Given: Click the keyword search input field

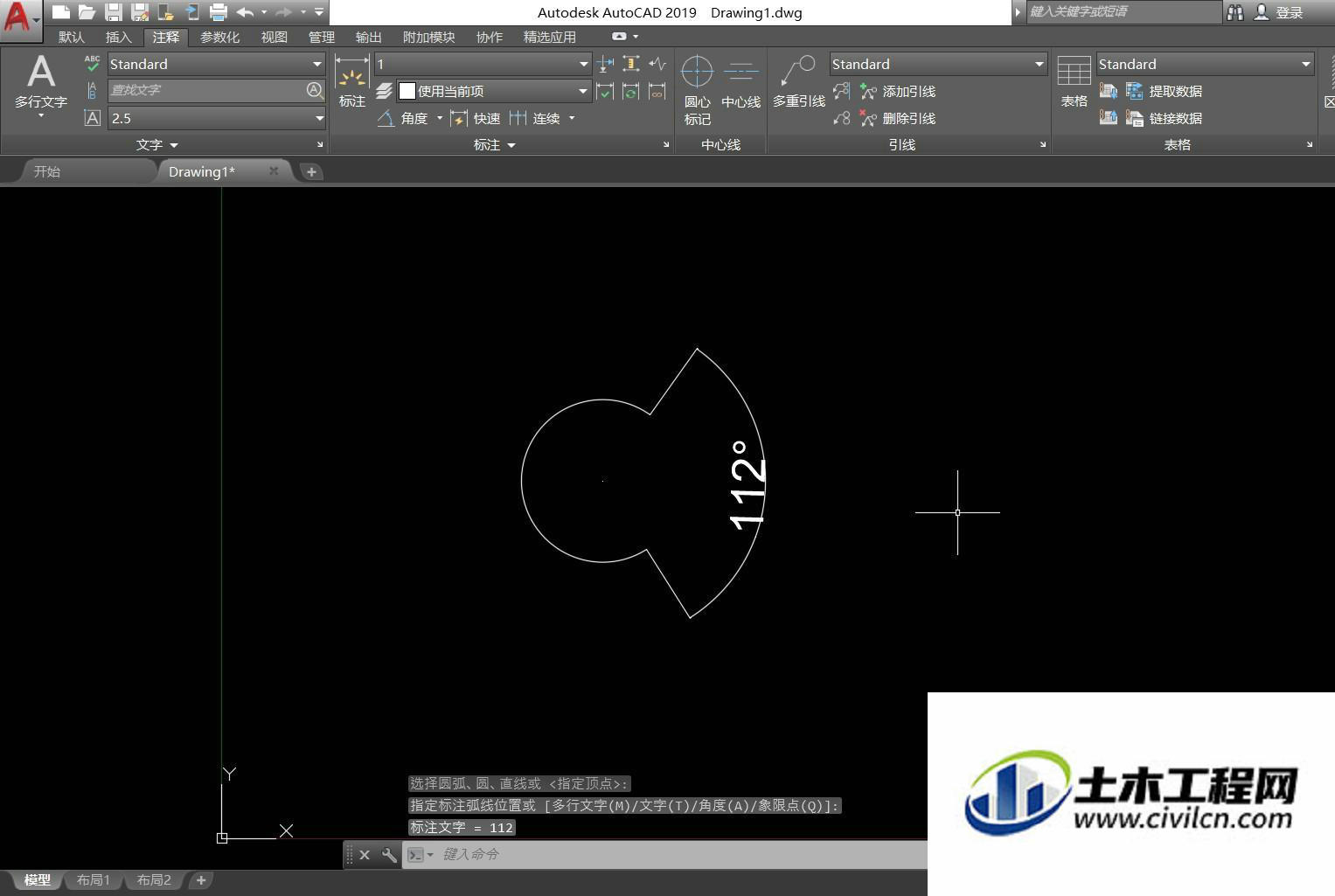Looking at the screenshot, I should (1123, 11).
